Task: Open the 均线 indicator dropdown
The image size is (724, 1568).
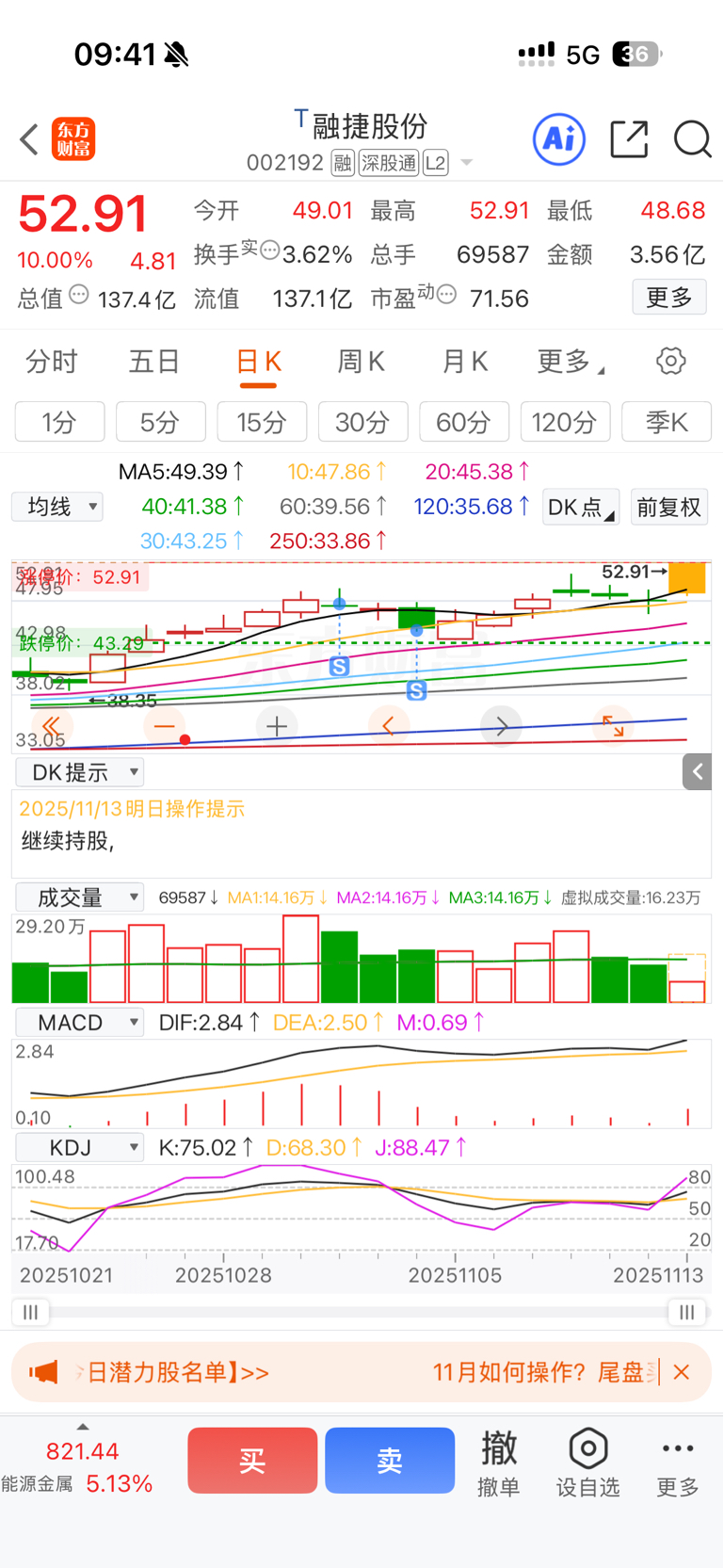Action: click(x=57, y=507)
